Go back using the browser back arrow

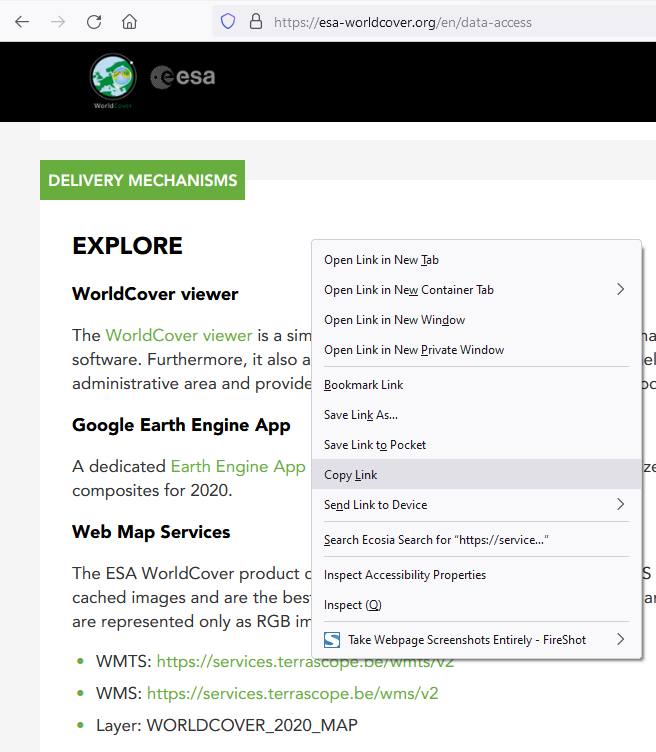[x=22, y=22]
